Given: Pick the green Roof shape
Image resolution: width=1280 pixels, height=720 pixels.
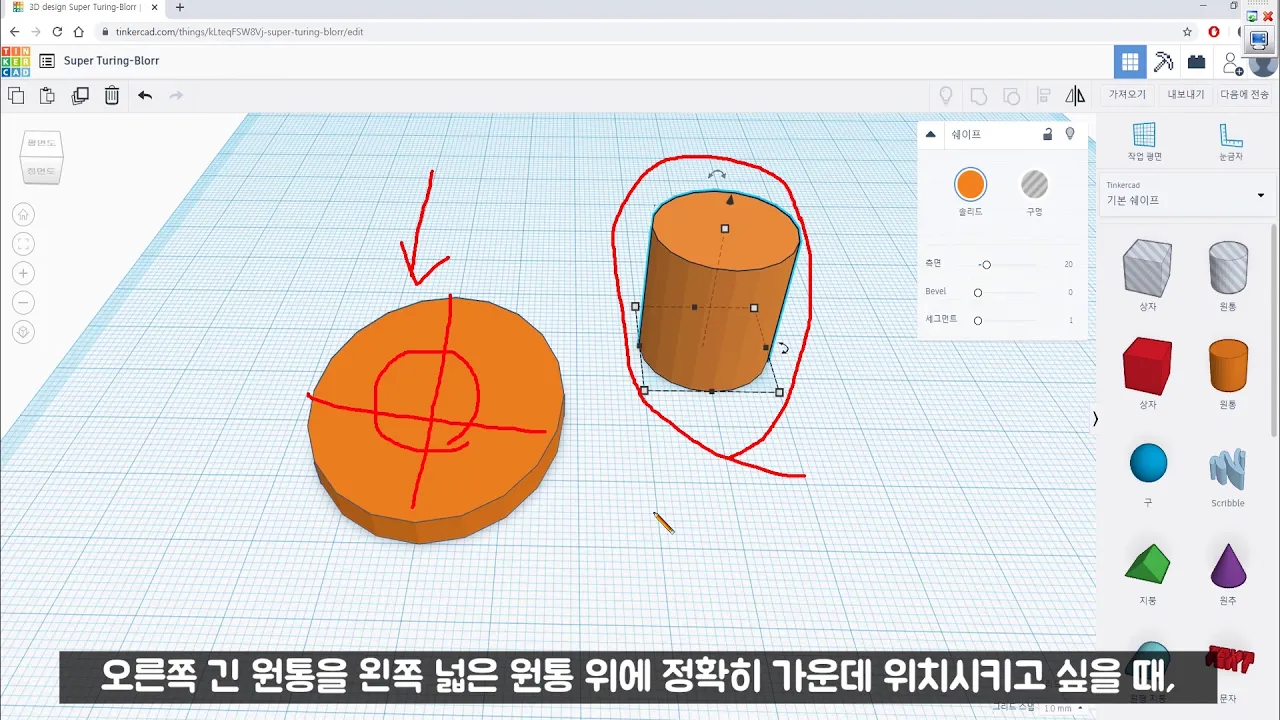Looking at the screenshot, I should click(x=1147, y=565).
